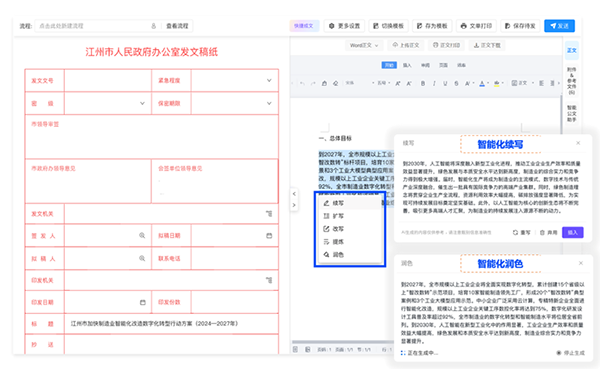
Task: Click calendar icon in 拟稿日期 field
Action: (x=269, y=235)
